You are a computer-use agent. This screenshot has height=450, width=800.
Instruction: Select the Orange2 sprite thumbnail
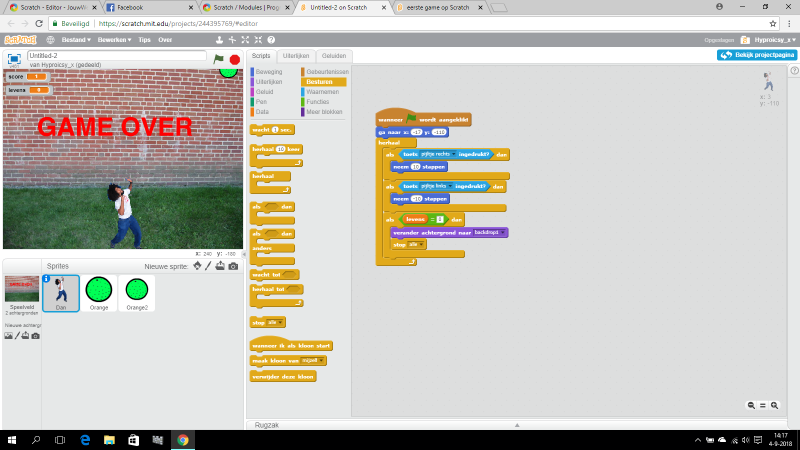(x=137, y=293)
